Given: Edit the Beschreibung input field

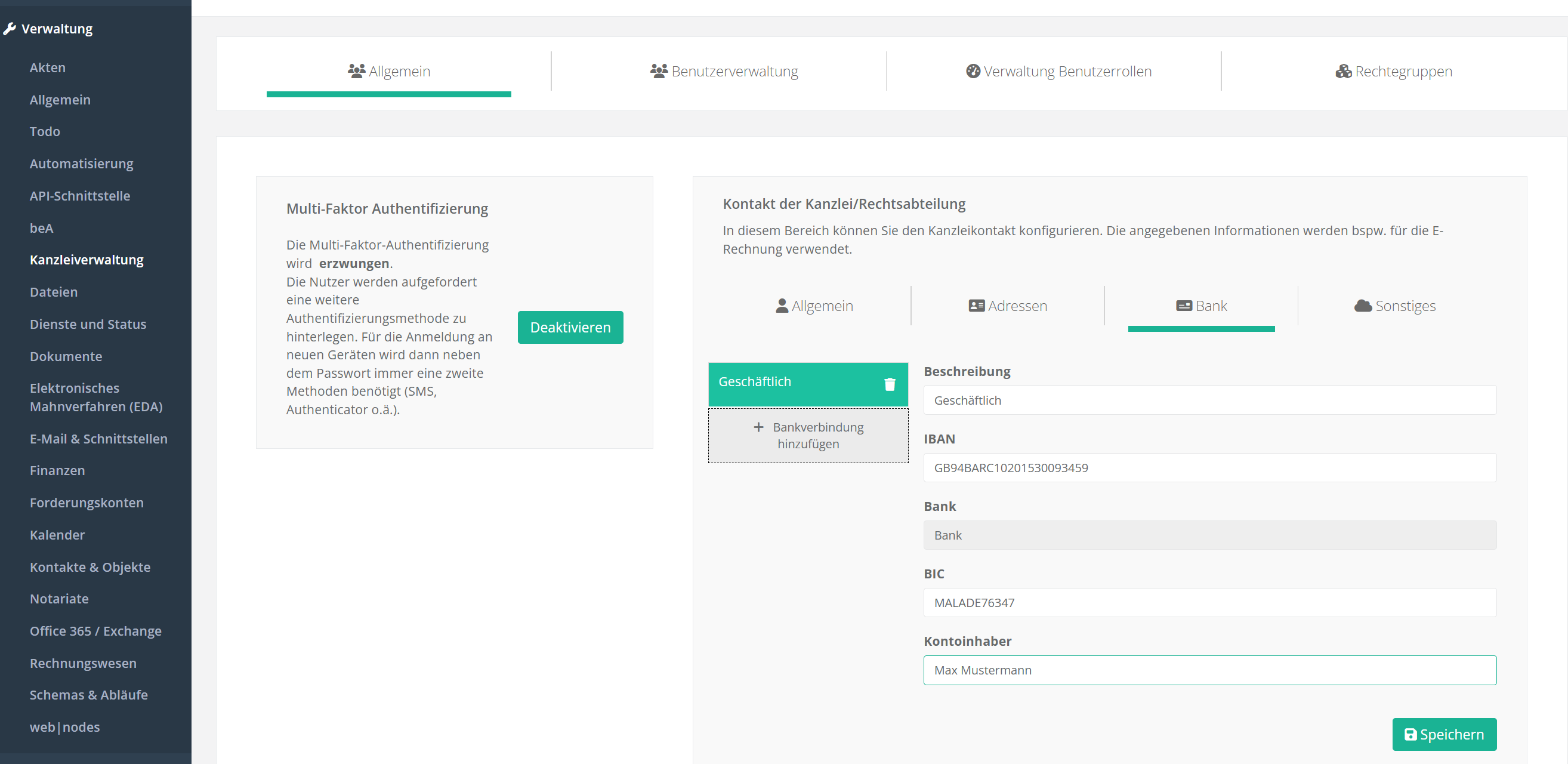Looking at the screenshot, I should click(x=1209, y=400).
